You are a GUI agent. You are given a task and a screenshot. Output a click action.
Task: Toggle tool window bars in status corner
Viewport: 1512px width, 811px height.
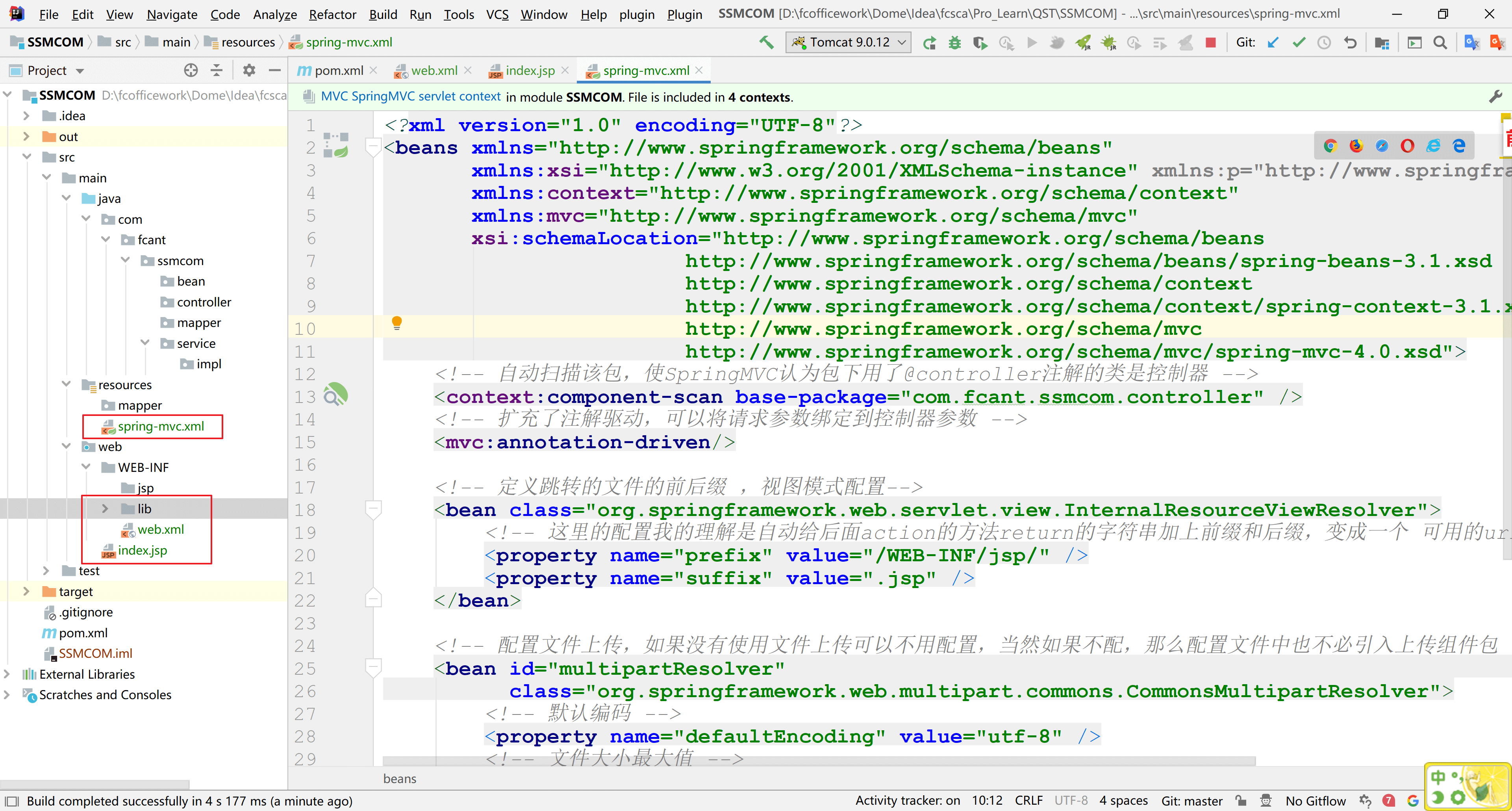[x=12, y=801]
